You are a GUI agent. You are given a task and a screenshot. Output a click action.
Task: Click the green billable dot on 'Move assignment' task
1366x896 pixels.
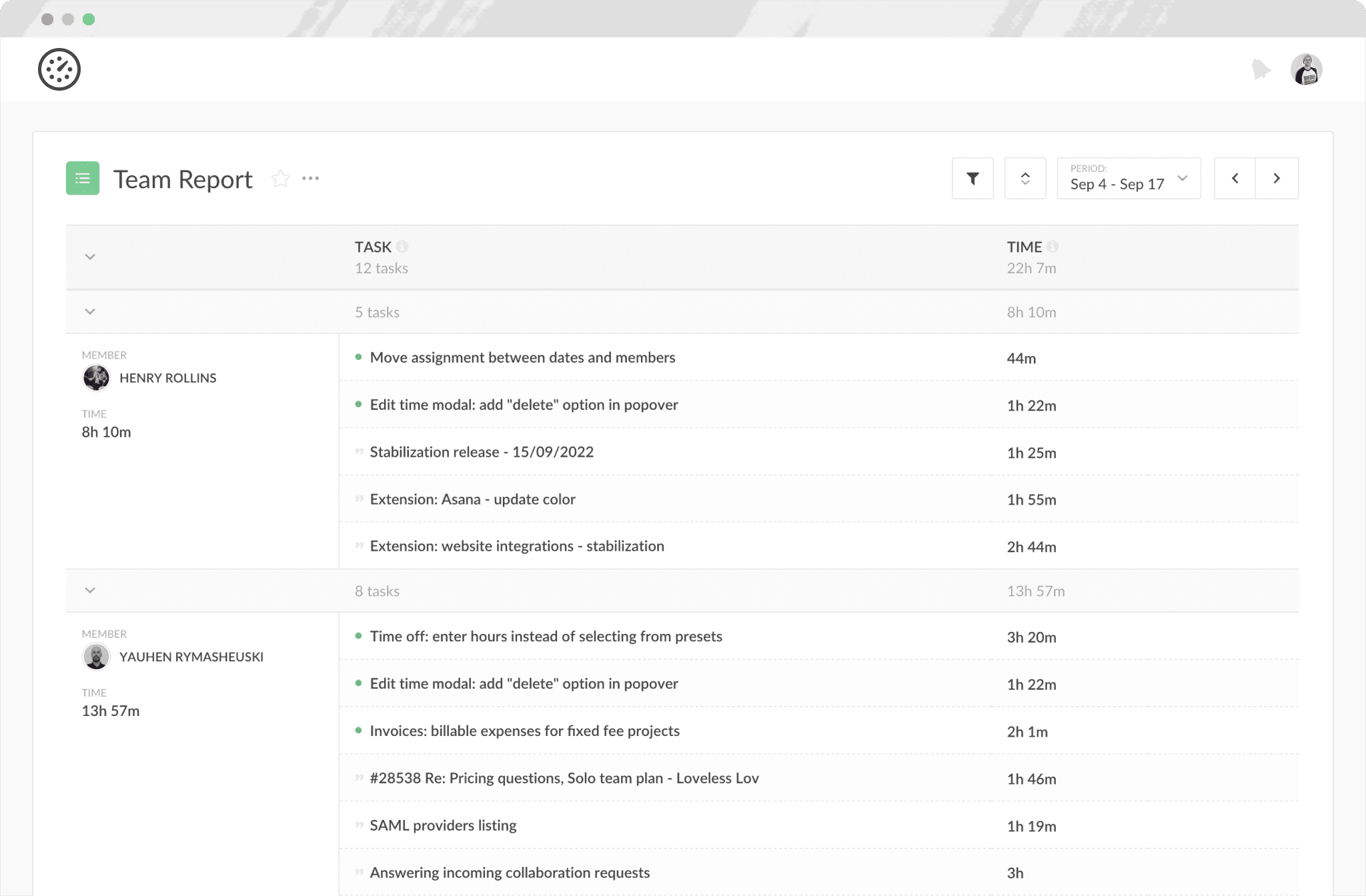click(x=359, y=357)
